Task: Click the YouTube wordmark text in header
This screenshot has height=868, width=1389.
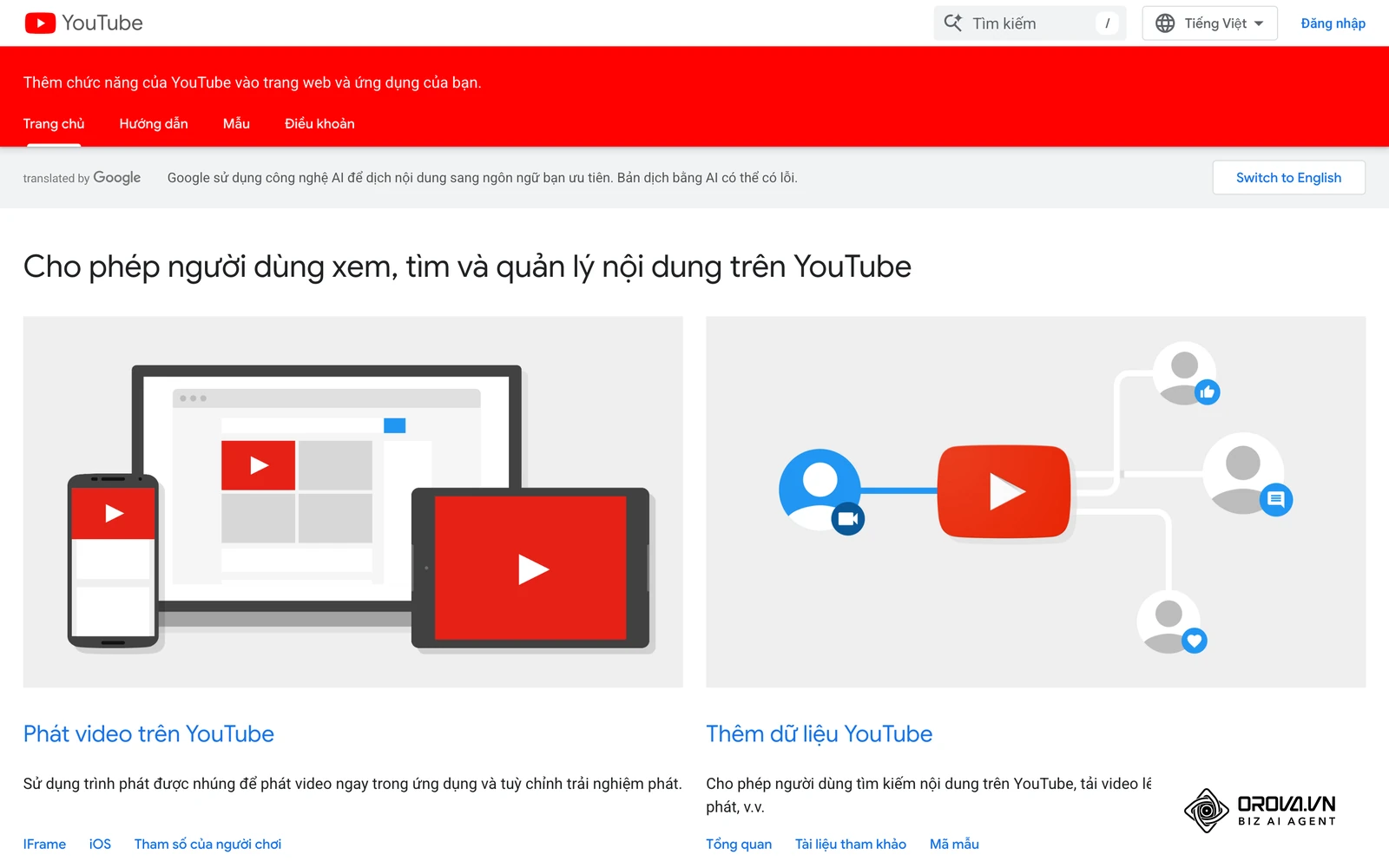Action: [x=102, y=23]
